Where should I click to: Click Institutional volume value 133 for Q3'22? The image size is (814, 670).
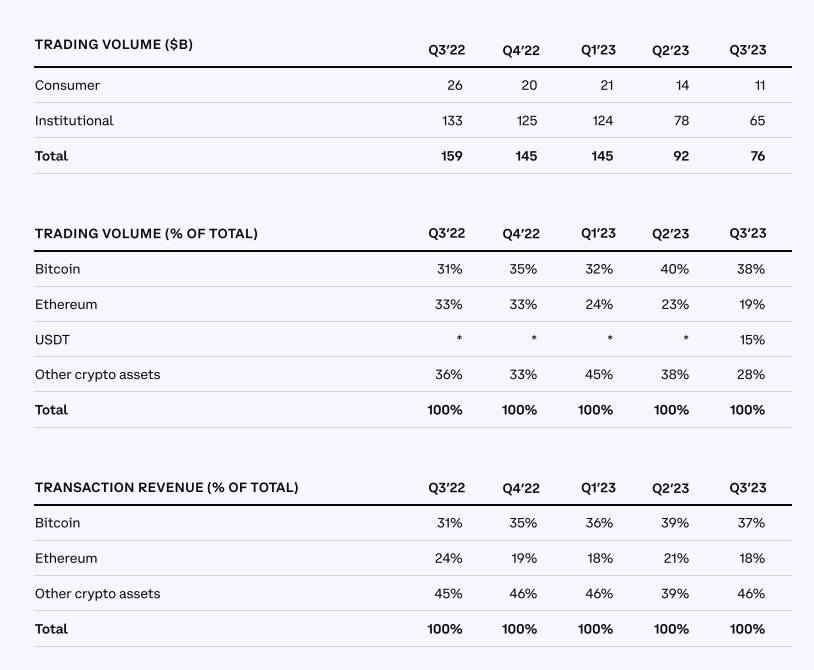click(452, 120)
